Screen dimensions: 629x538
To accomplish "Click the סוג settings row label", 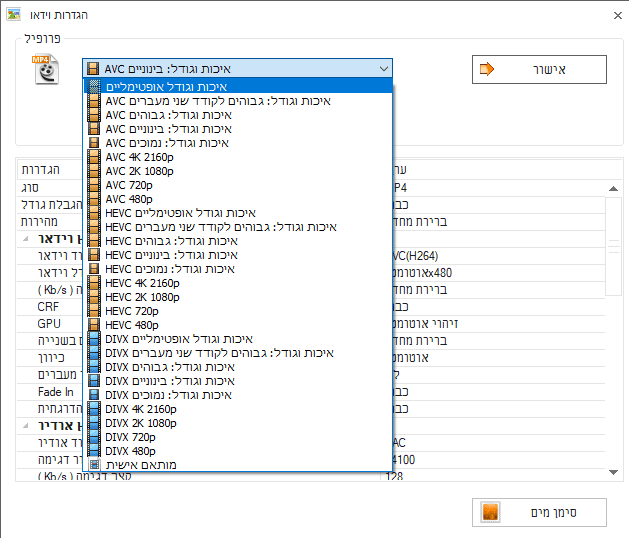I will (30, 188).
